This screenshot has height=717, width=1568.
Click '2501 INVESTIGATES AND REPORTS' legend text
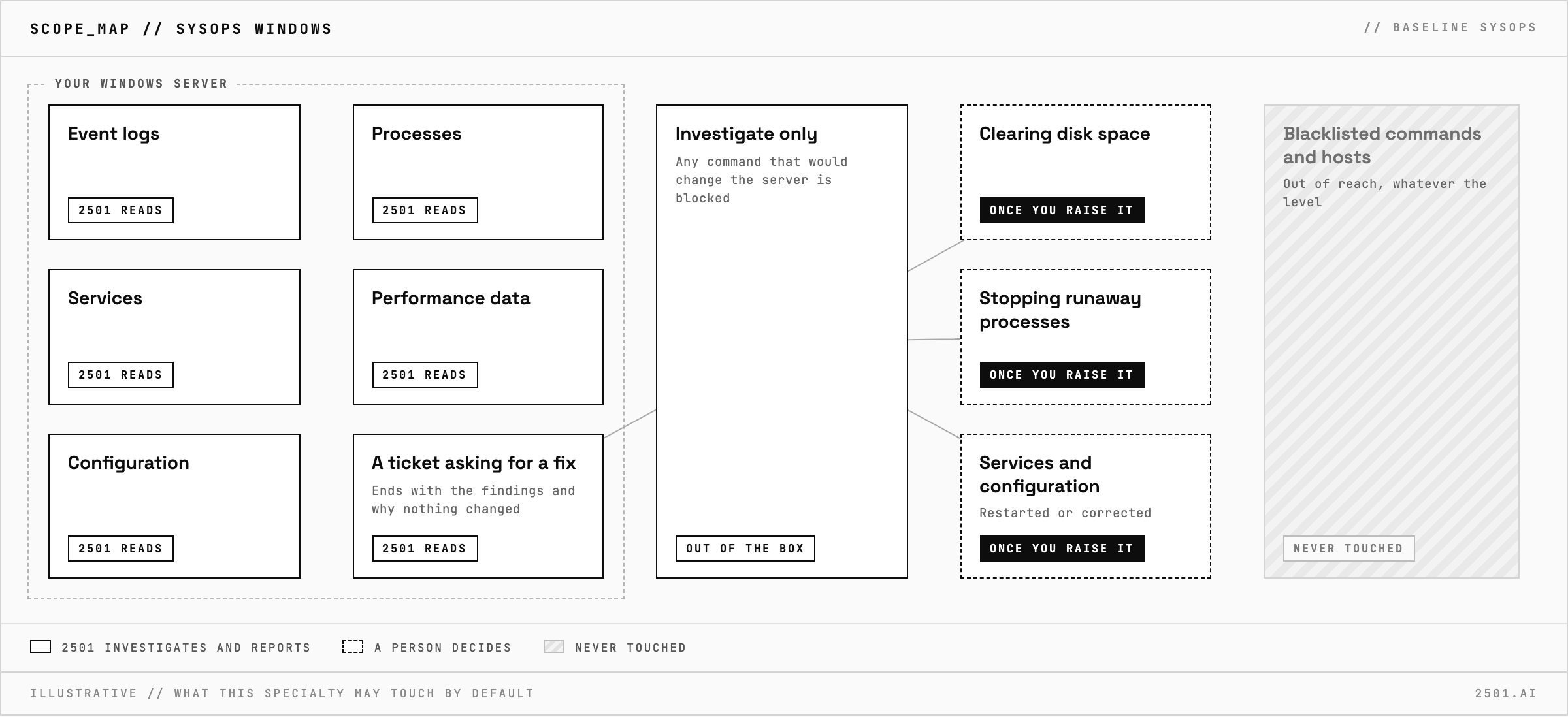click(186, 648)
